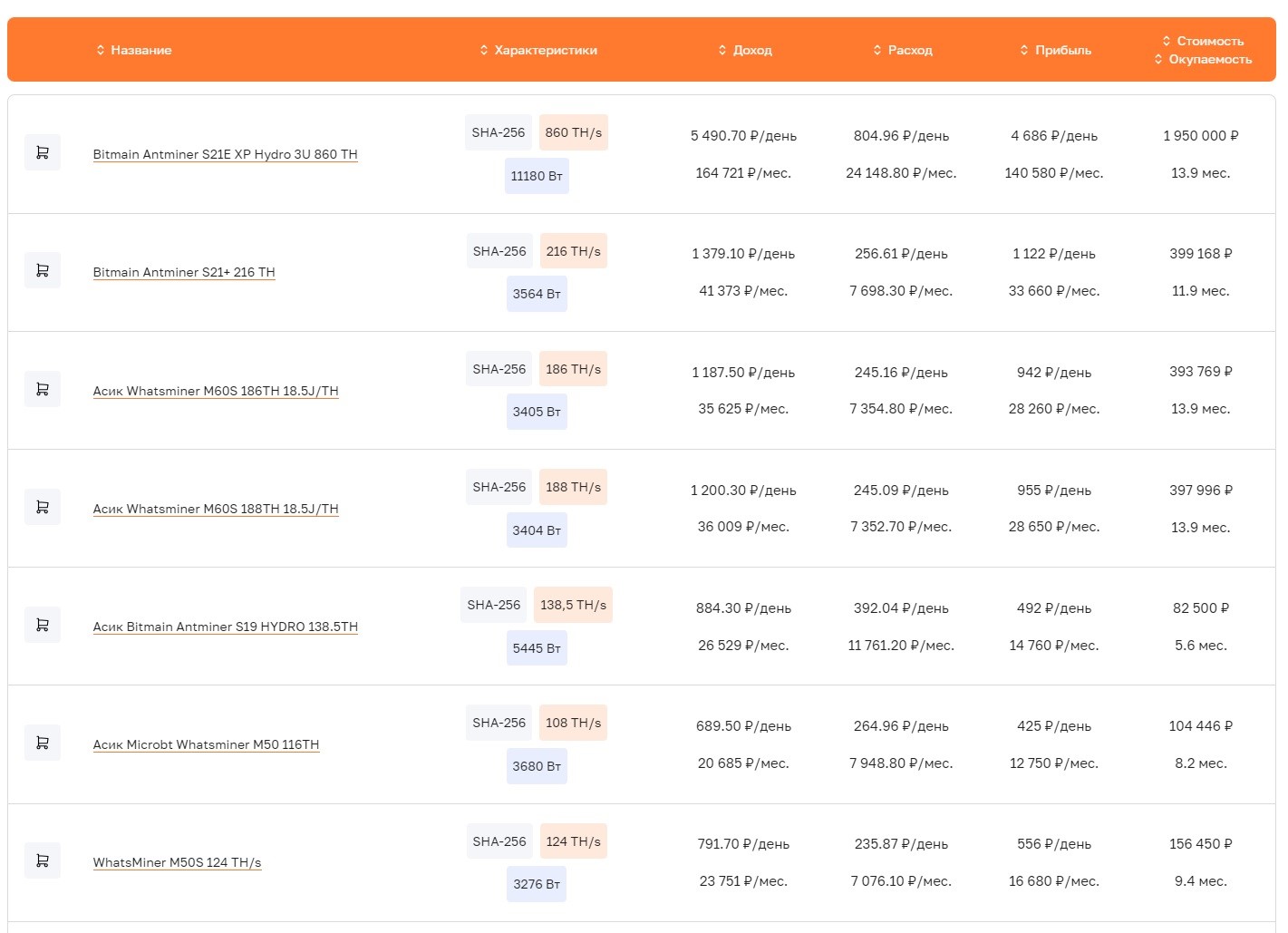Add Antminer S19 HYDRO 138.5TH to cart
Screen dimensions: 1288x933
(x=42, y=625)
